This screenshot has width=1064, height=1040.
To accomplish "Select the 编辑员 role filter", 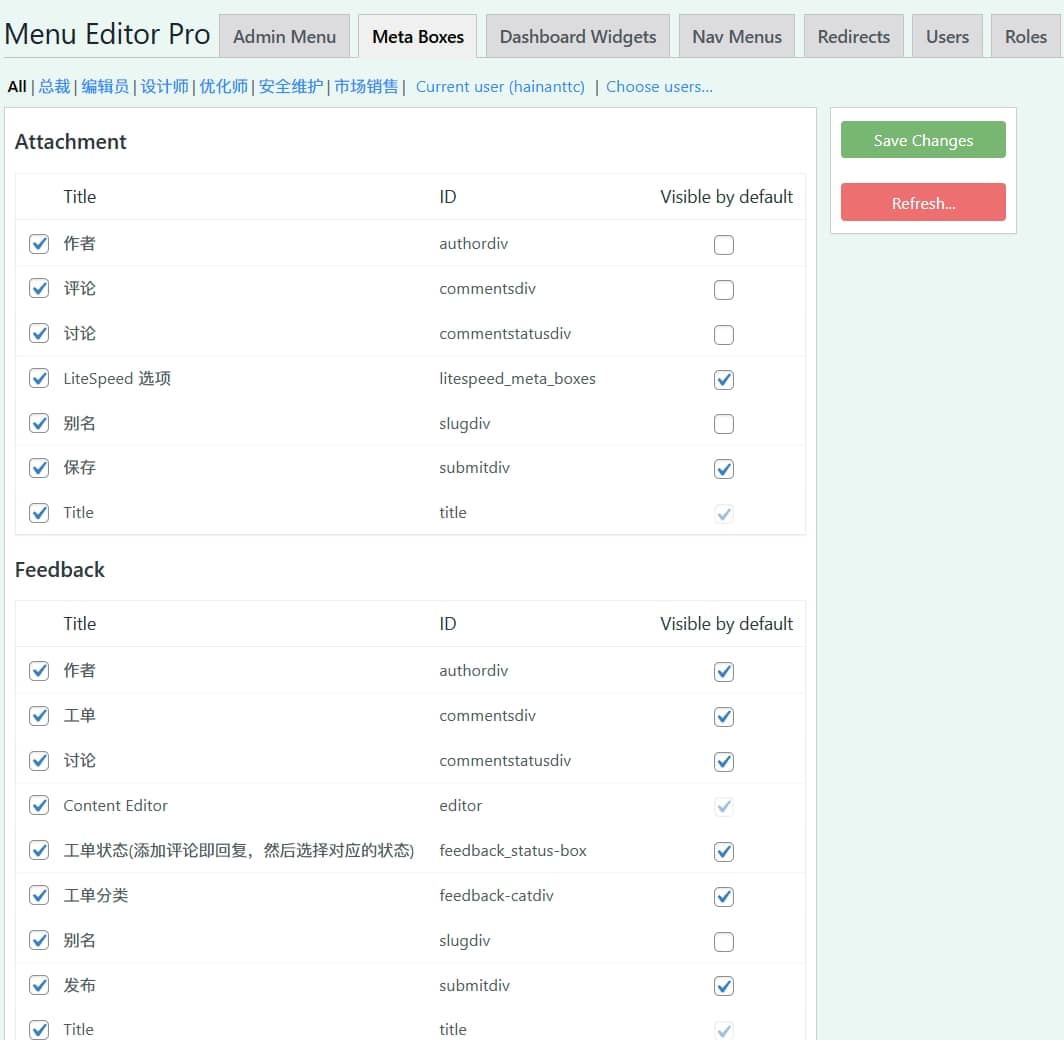I will [105, 87].
